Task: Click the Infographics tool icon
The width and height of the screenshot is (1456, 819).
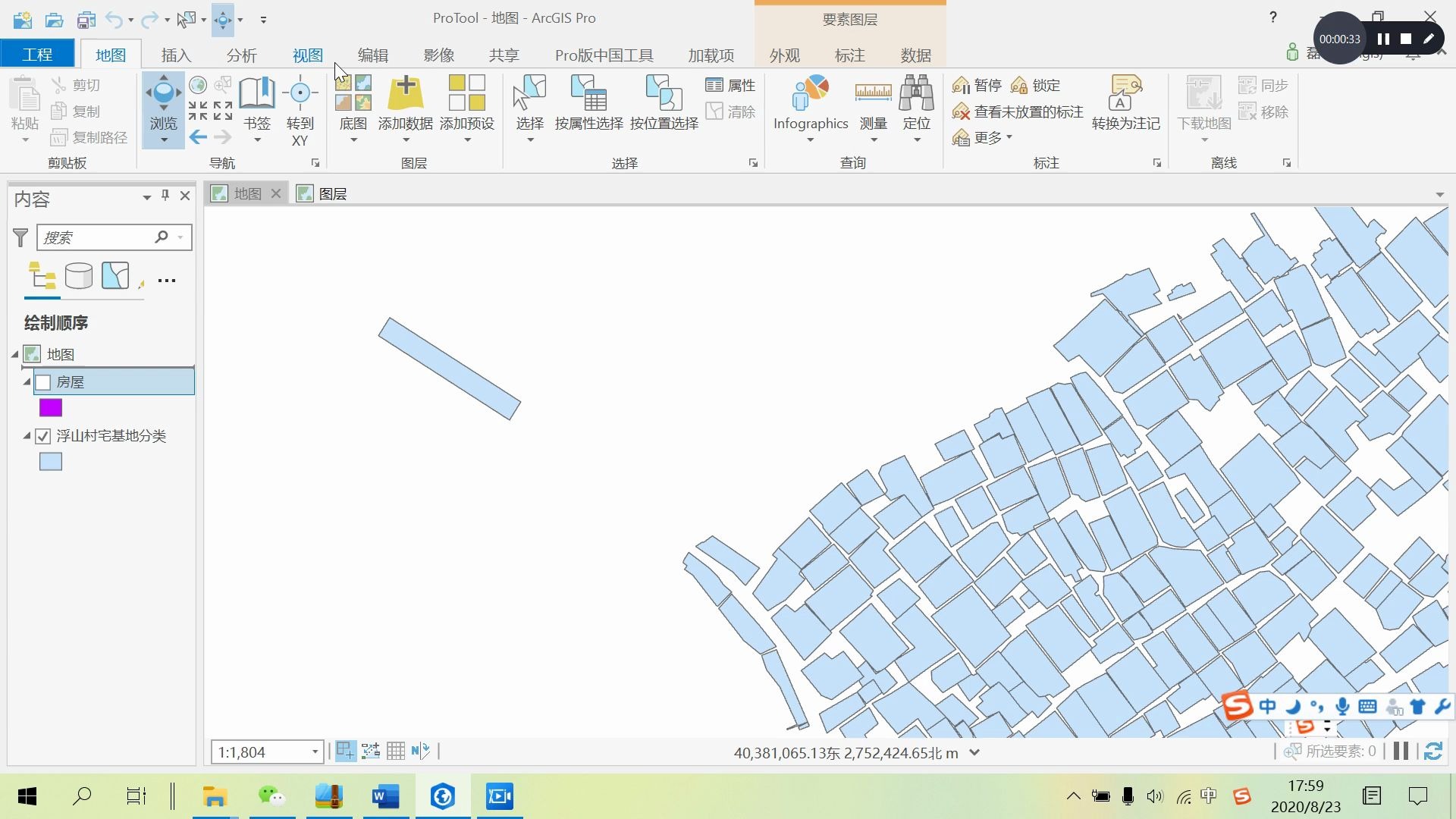Action: pyautogui.click(x=810, y=93)
